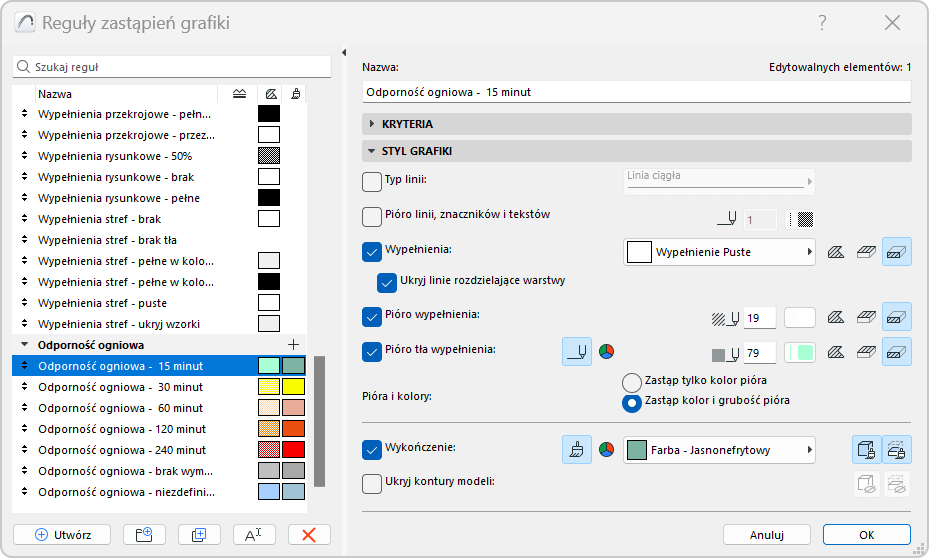Select Zastąp kolor i grubość pióra option

tap(632, 403)
